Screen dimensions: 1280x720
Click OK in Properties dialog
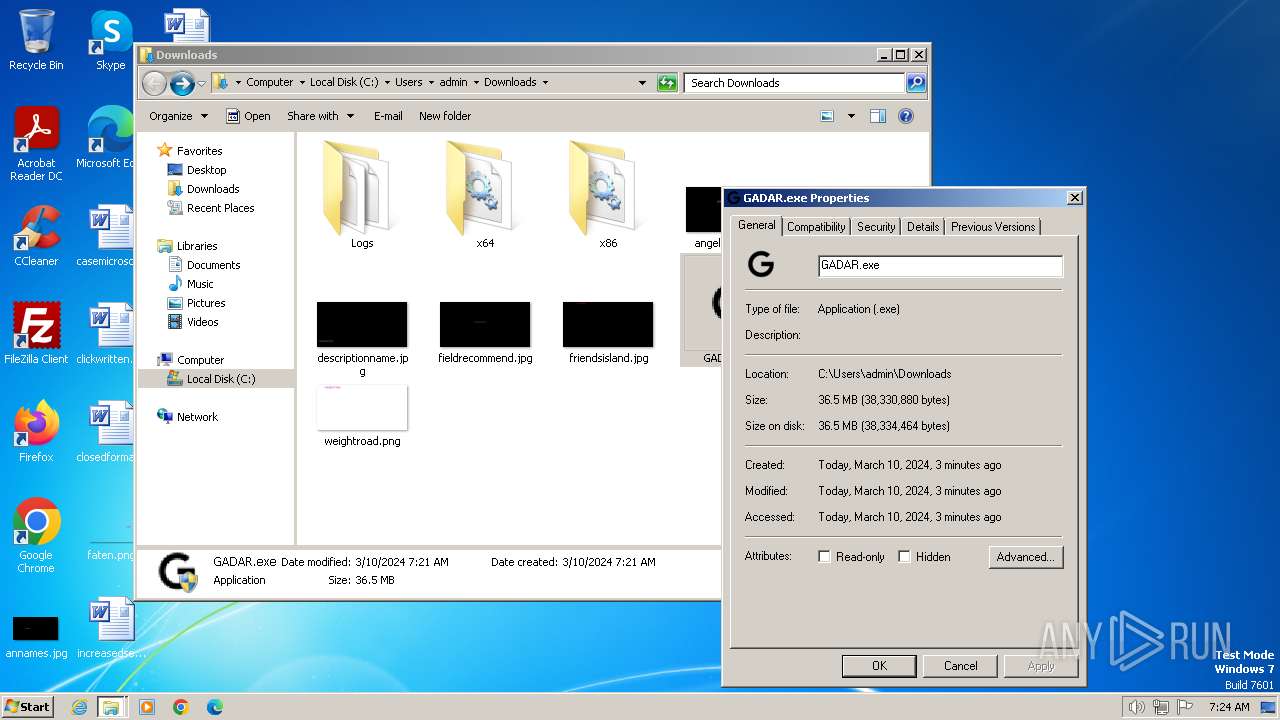(x=879, y=666)
